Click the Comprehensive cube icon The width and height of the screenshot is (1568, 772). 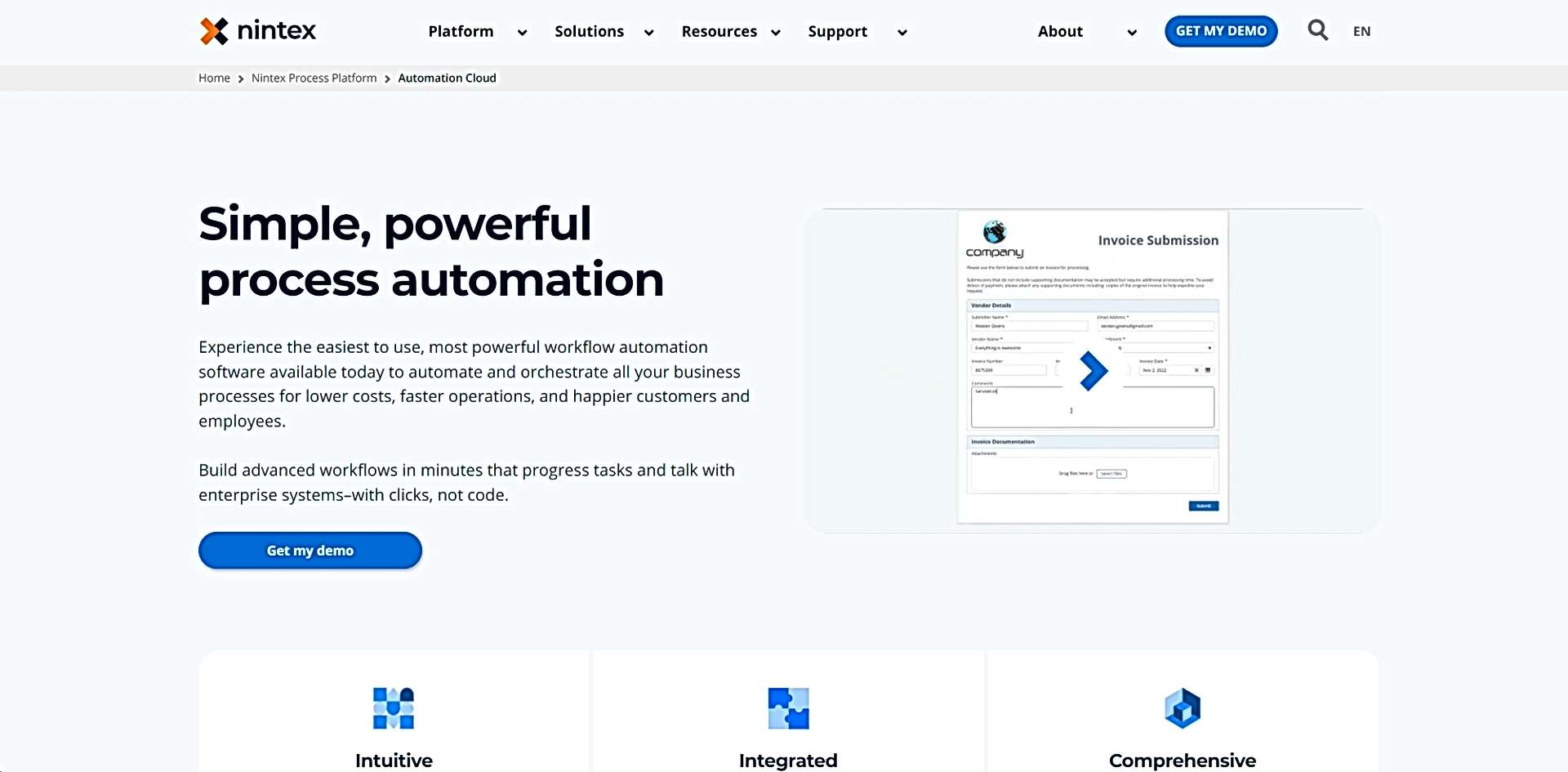(1183, 707)
